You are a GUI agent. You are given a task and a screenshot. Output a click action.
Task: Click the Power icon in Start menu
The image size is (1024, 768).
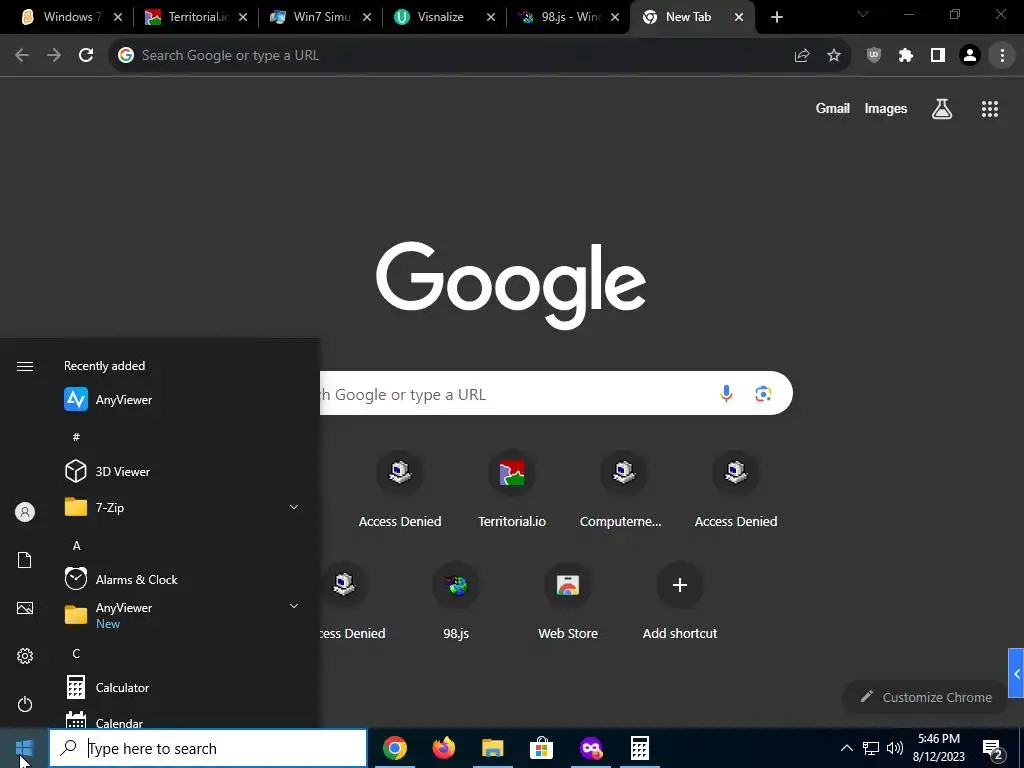(25, 704)
